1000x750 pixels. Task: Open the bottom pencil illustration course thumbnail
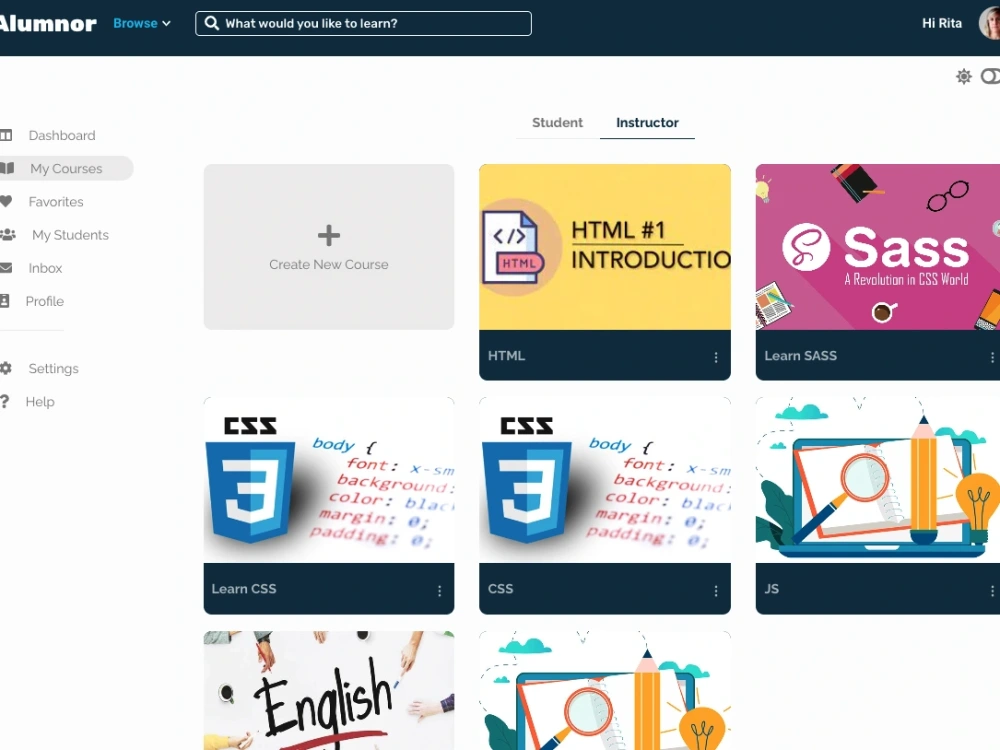coord(605,691)
